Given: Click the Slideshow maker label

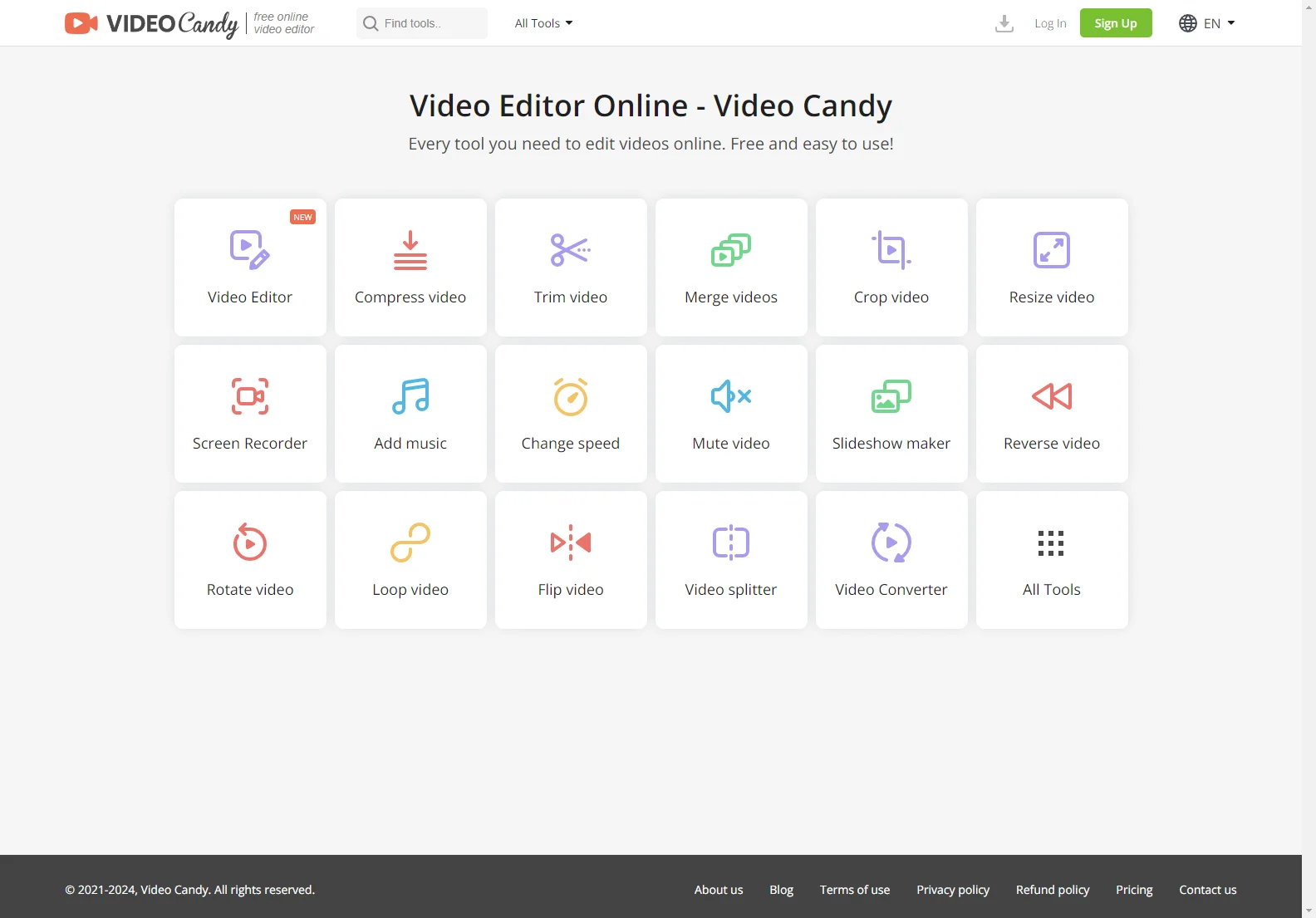Looking at the screenshot, I should pyautogui.click(x=891, y=444).
